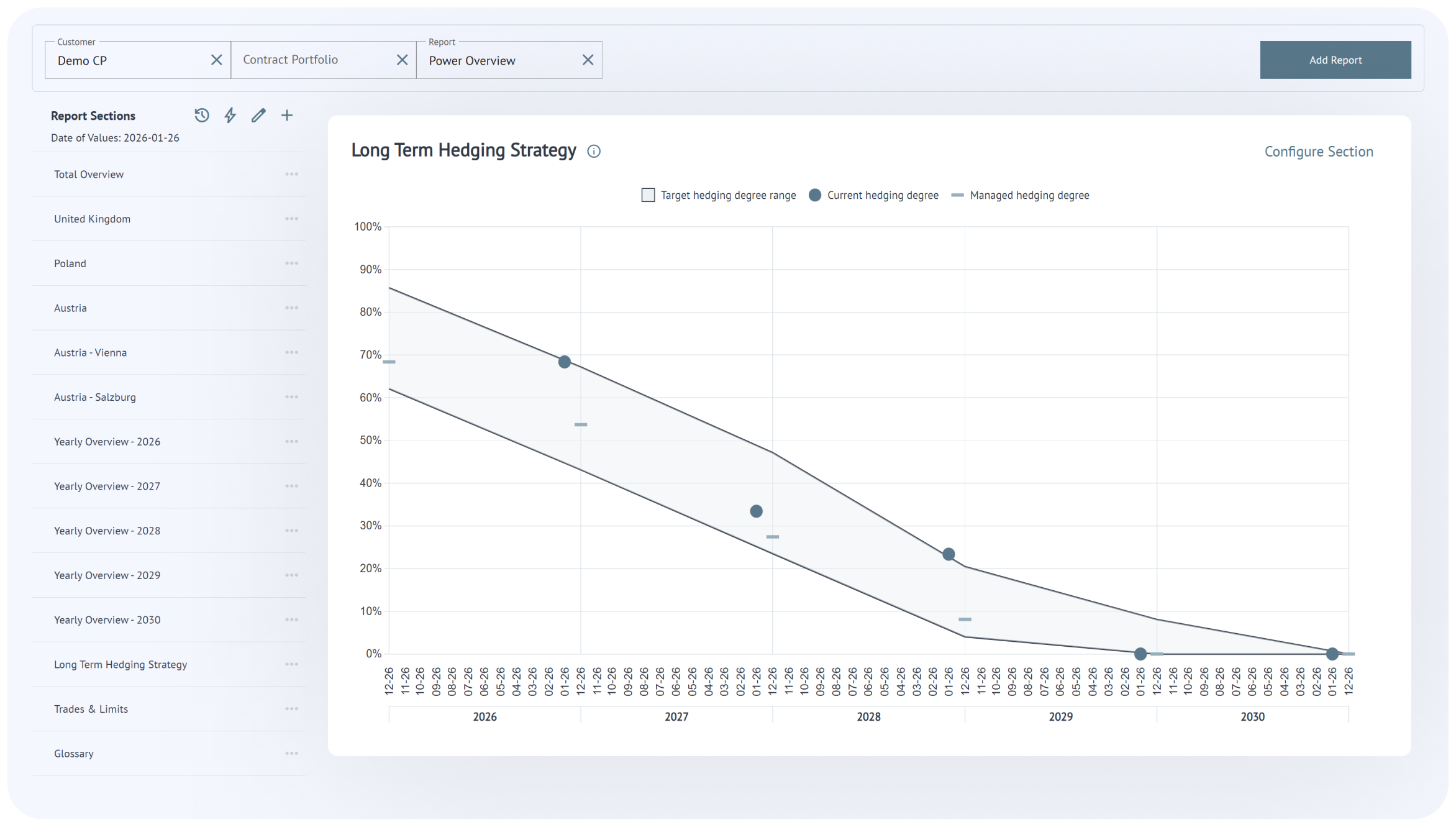Clear the Contract Portfolio field
The height and width of the screenshot is (827, 1456).
click(402, 60)
